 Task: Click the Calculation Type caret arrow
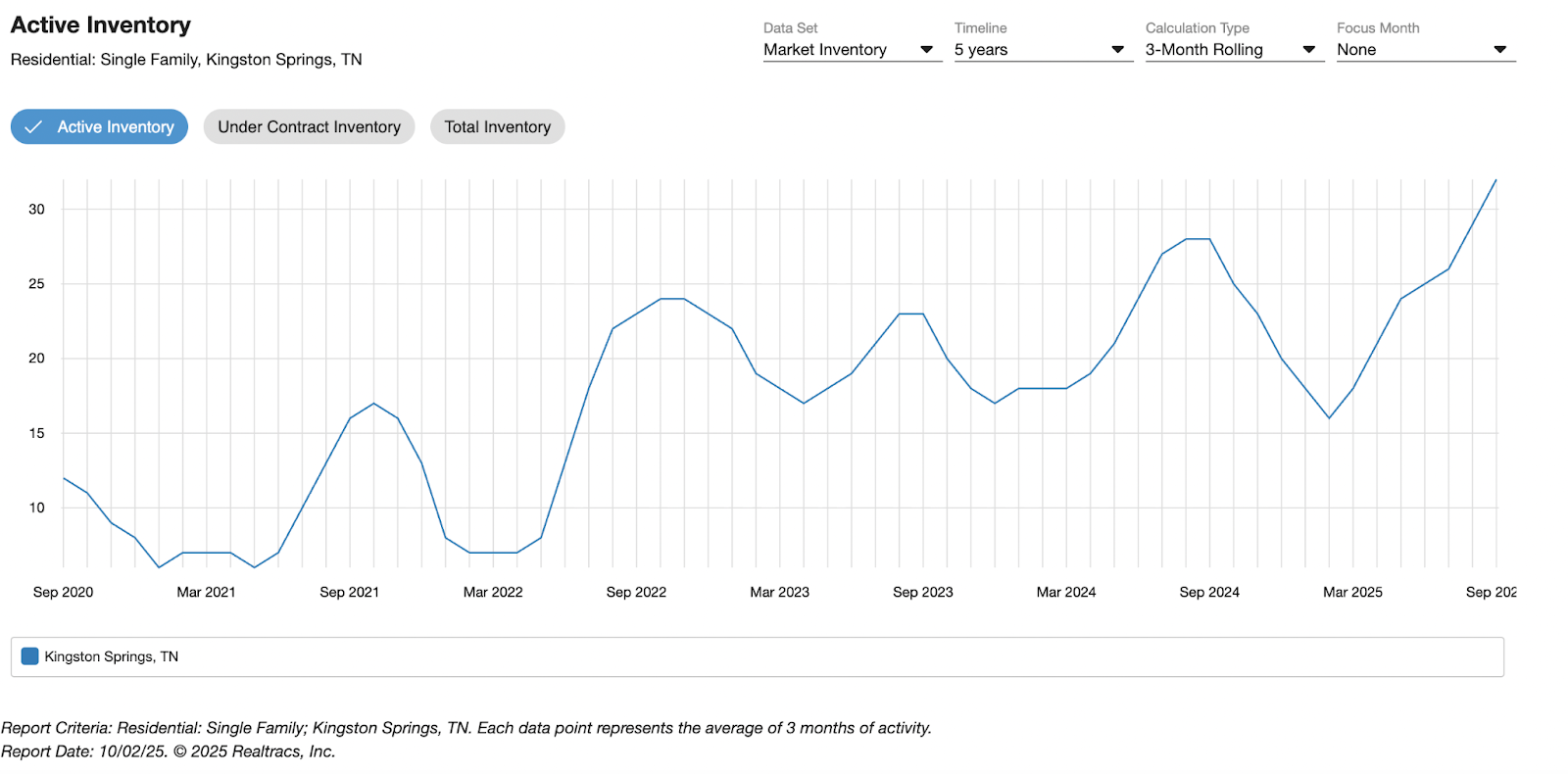point(1308,50)
